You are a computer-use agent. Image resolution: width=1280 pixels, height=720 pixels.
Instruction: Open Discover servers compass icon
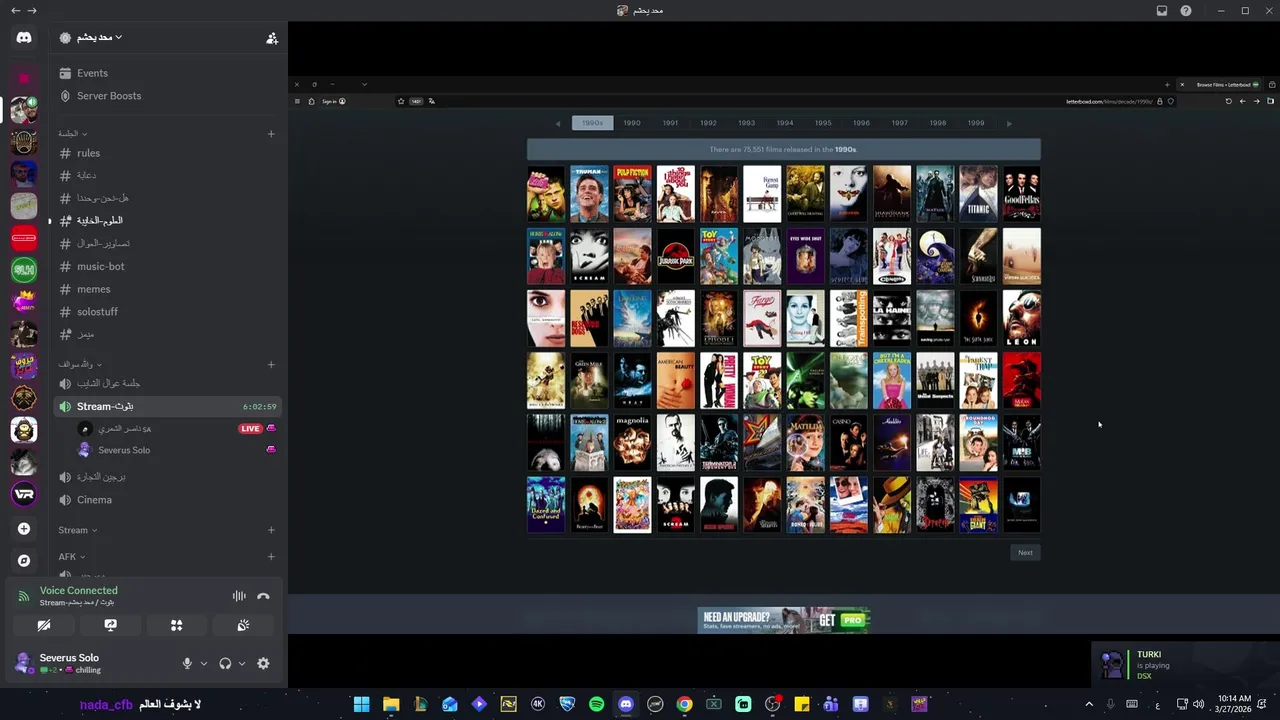point(24,561)
